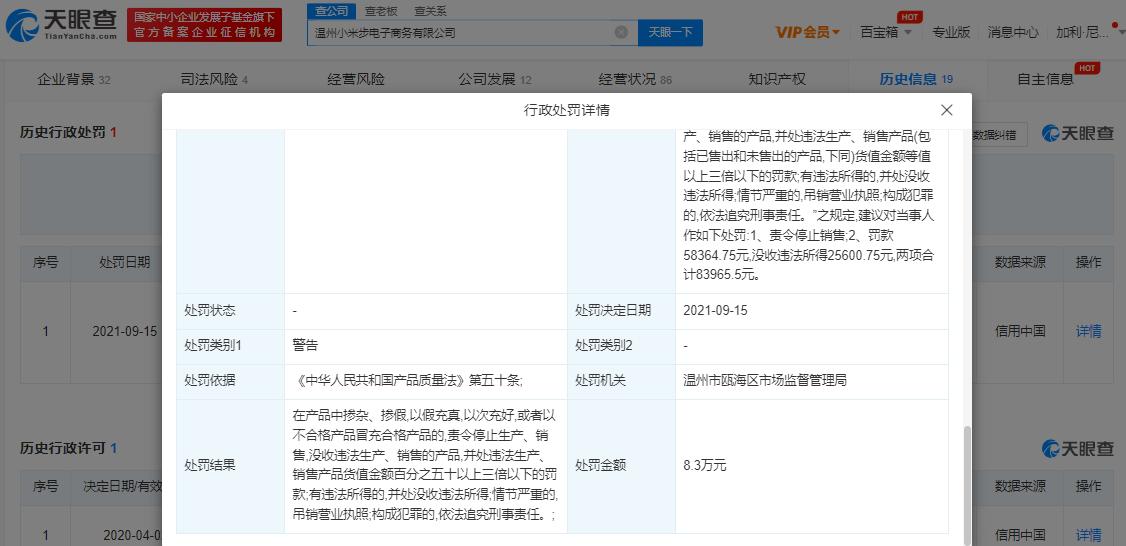Click the dialog vertical scrollbar thumb
The height and width of the screenshot is (546, 1126).
pos(966,485)
